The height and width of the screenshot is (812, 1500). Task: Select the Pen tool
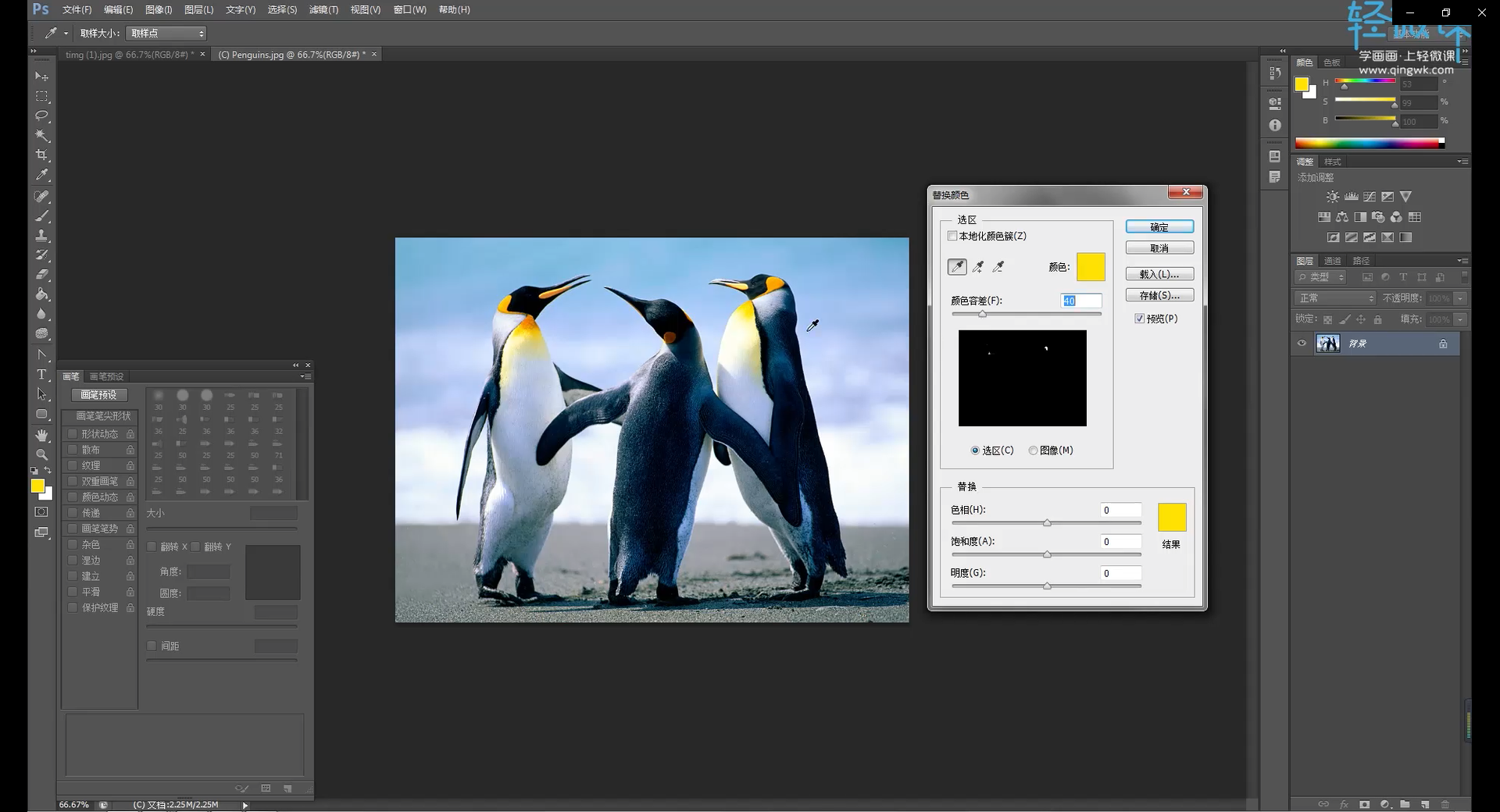coord(42,354)
